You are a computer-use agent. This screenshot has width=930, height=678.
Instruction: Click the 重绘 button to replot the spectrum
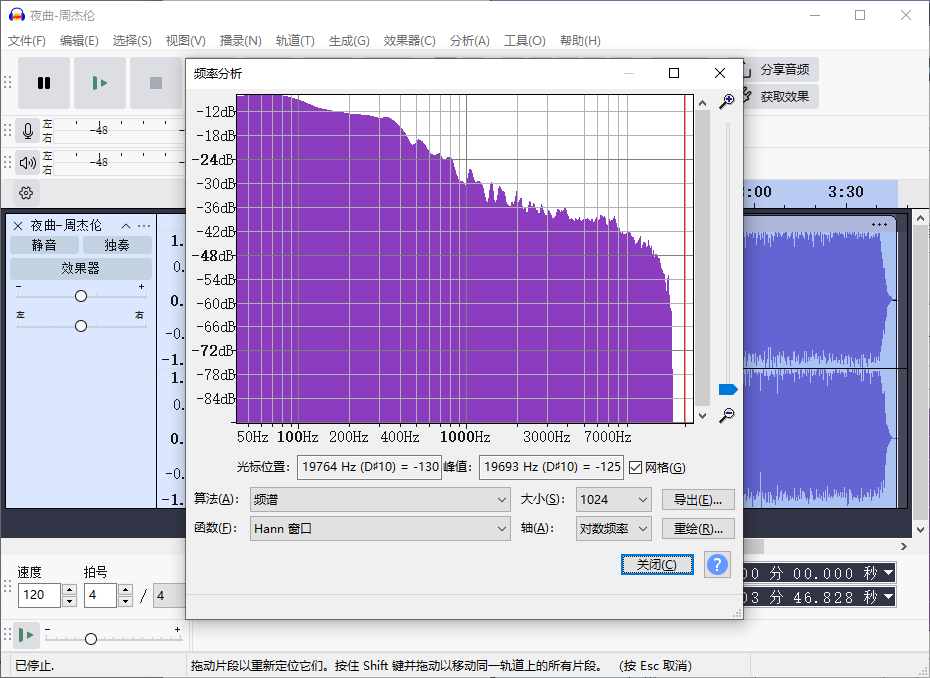click(x=697, y=528)
